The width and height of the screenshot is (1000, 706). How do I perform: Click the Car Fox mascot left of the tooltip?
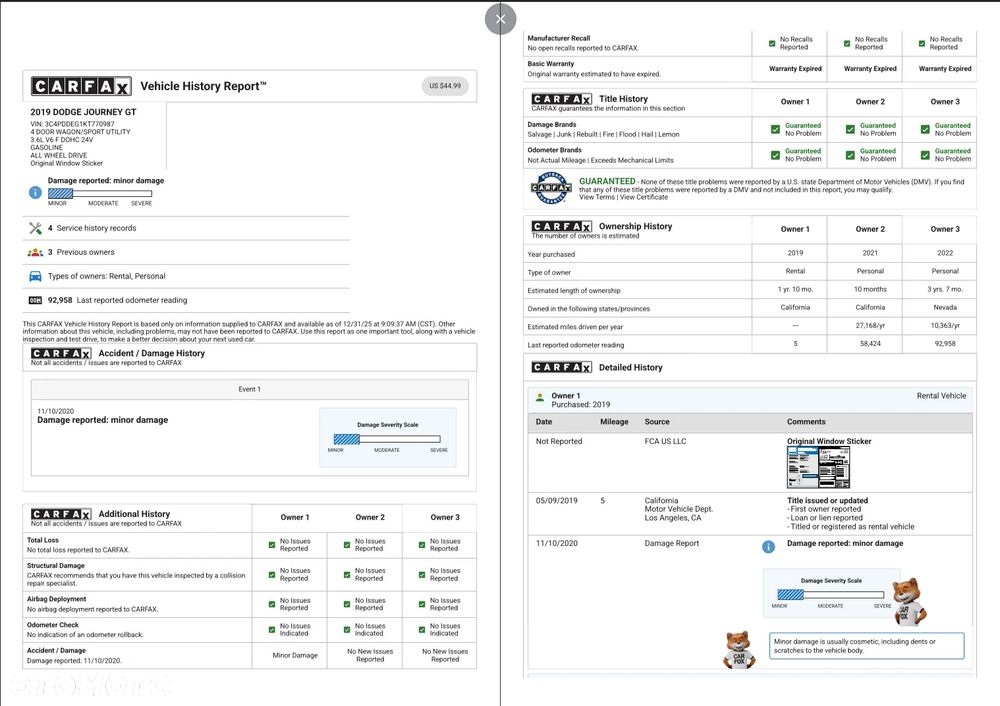pos(740,651)
